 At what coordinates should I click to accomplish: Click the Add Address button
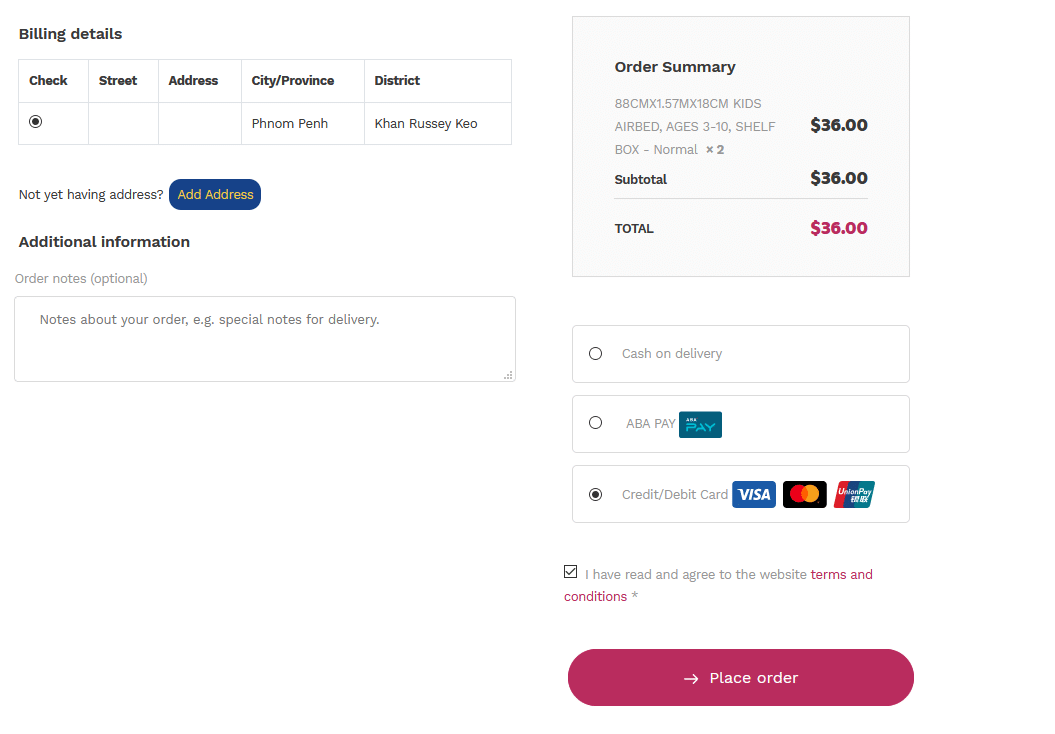(215, 194)
